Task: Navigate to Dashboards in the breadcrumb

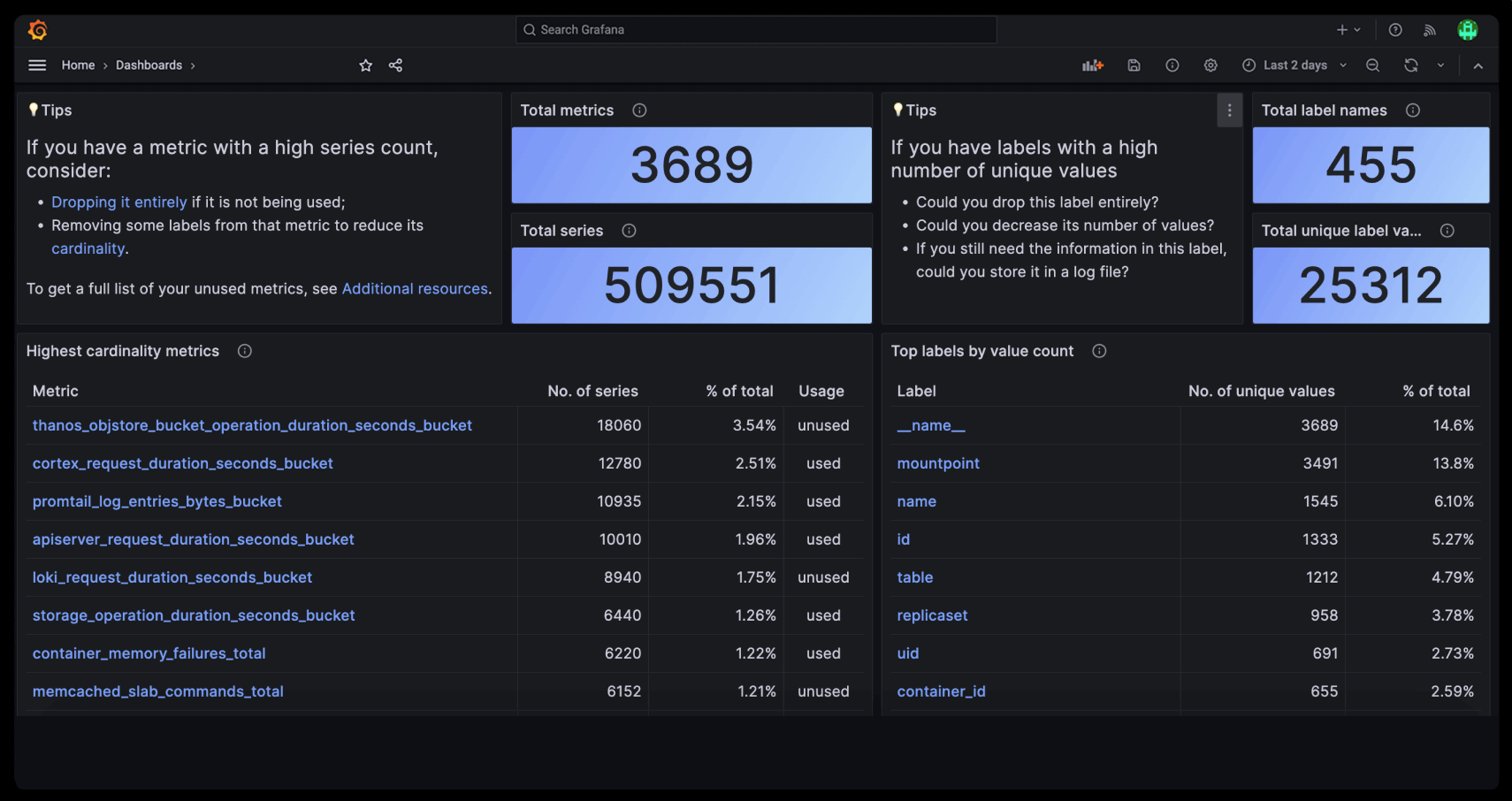Action: coord(149,65)
